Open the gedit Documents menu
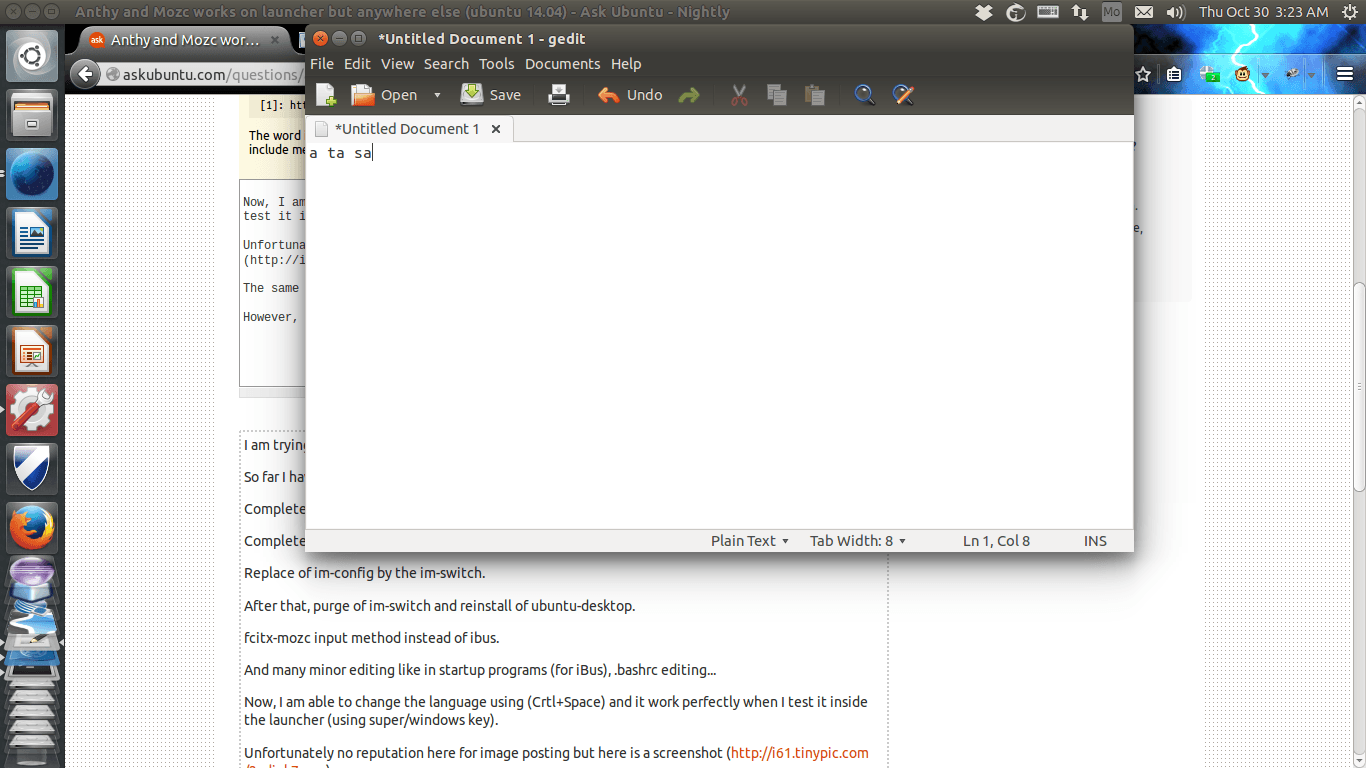The width and height of the screenshot is (1366, 768). pyautogui.click(x=562, y=63)
